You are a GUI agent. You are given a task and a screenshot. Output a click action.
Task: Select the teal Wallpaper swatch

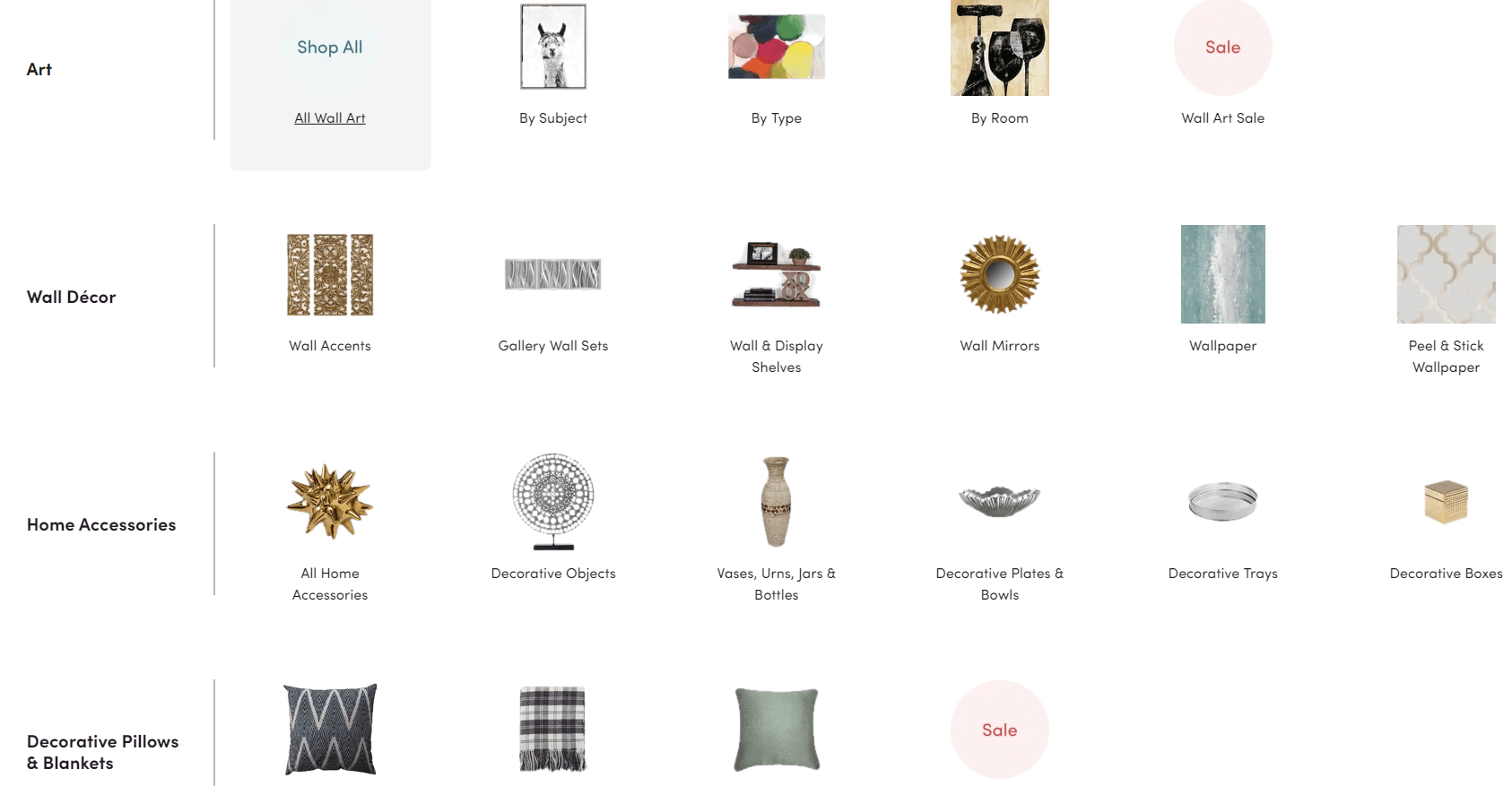coord(1223,274)
